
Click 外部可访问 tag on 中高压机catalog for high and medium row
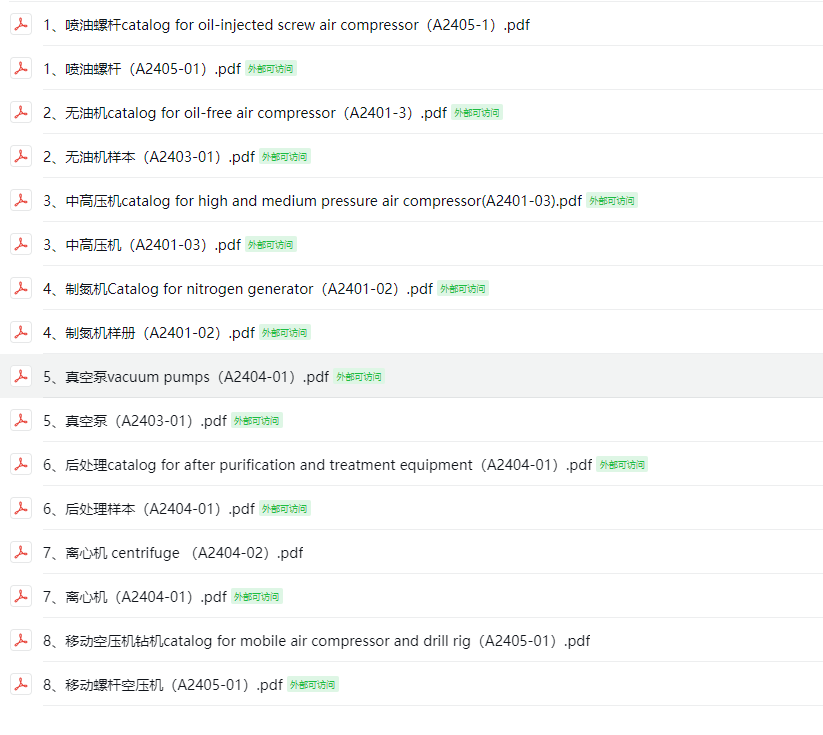tap(612, 201)
